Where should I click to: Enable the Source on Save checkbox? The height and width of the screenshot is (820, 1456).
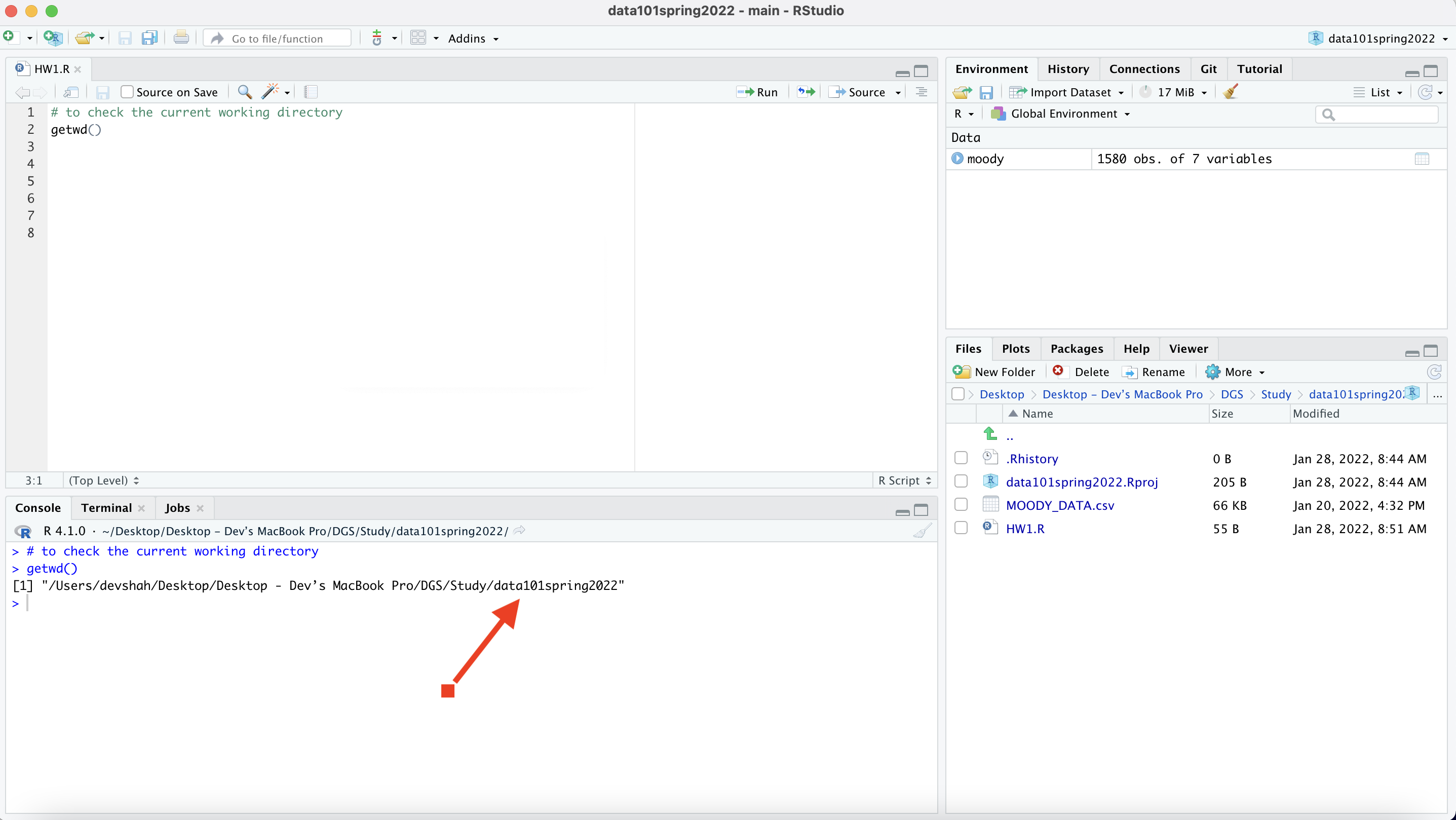coord(127,92)
